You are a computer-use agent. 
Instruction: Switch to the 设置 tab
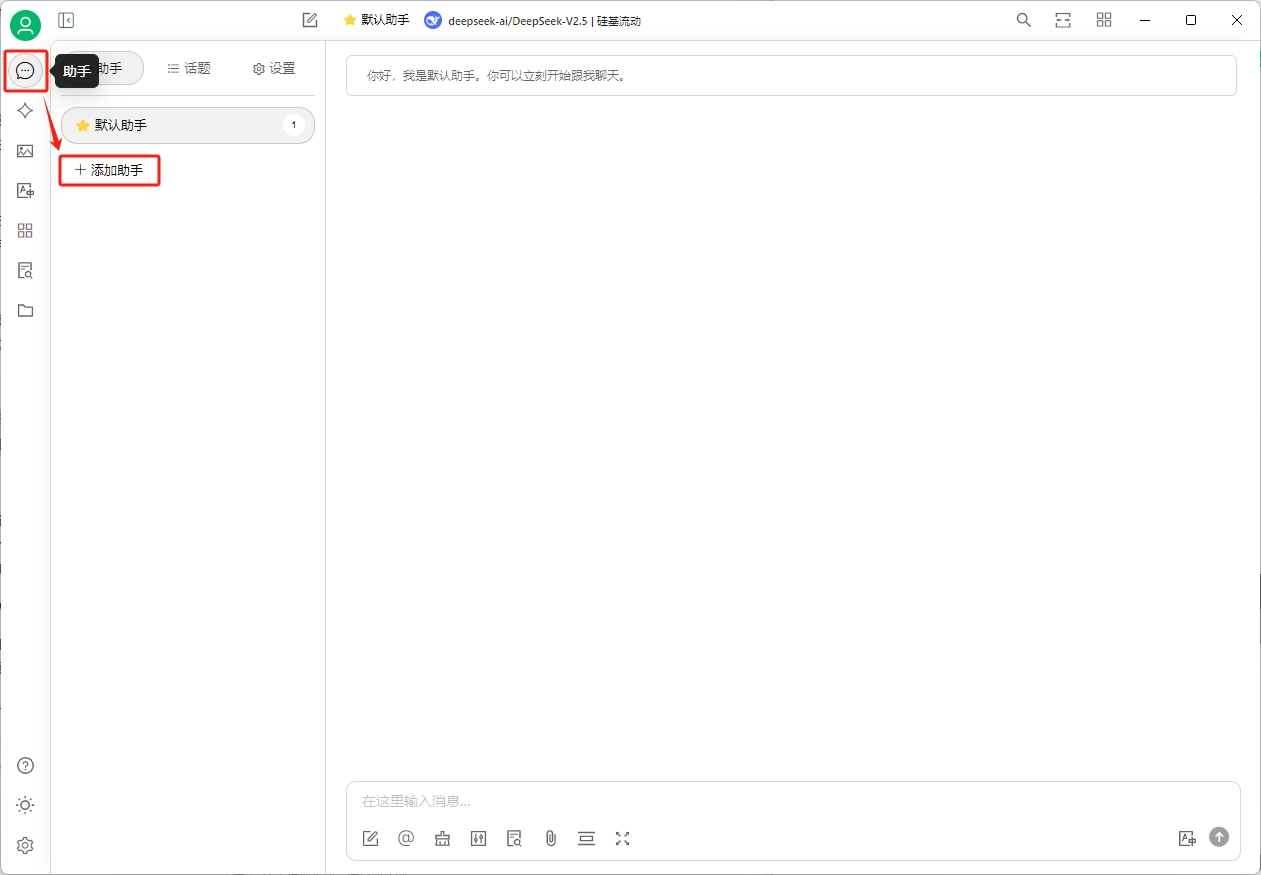(x=274, y=68)
